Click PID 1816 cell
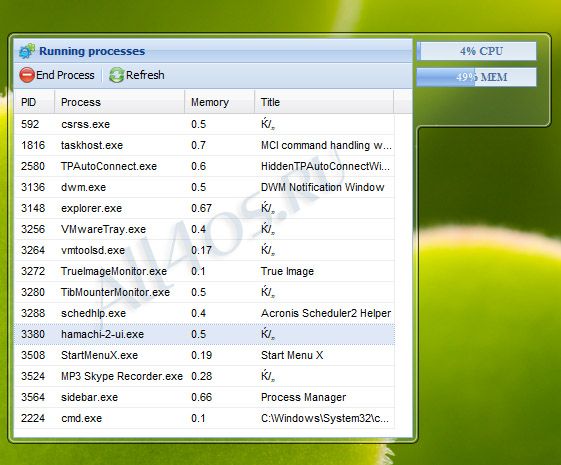 pyautogui.click(x=33, y=145)
